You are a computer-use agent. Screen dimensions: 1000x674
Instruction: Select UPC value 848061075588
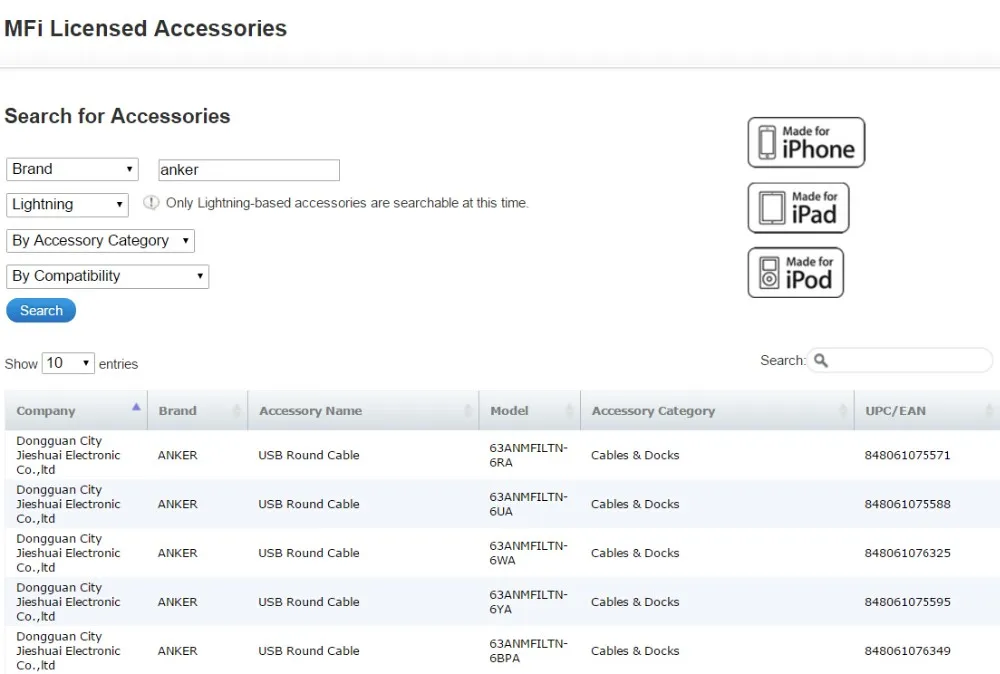(x=908, y=504)
